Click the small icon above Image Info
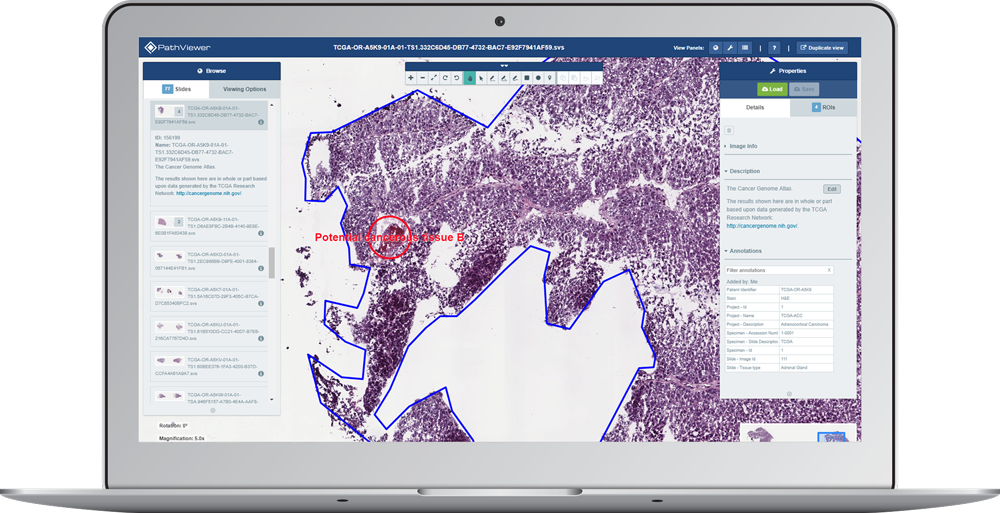Image resolution: width=1000 pixels, height=513 pixels. 729,130
